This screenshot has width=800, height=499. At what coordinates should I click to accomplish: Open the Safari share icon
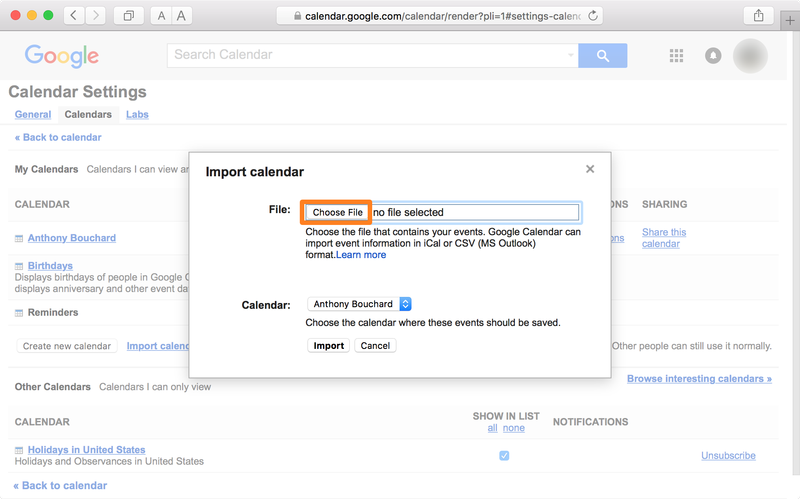point(759,16)
